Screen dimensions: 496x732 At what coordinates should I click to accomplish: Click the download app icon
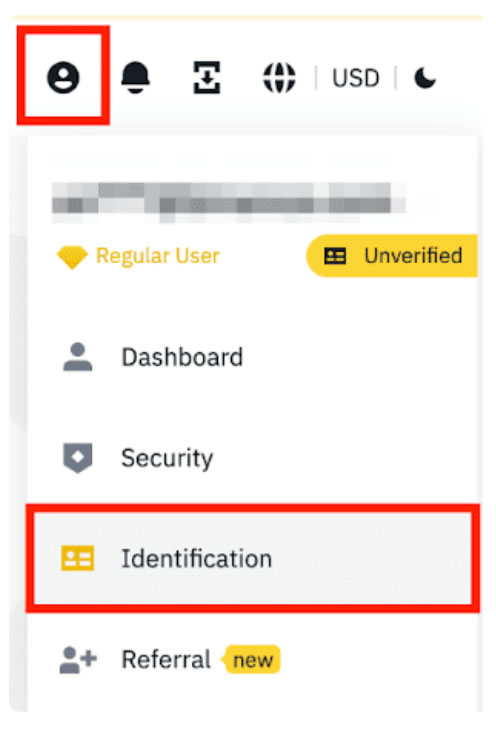[x=207, y=77]
